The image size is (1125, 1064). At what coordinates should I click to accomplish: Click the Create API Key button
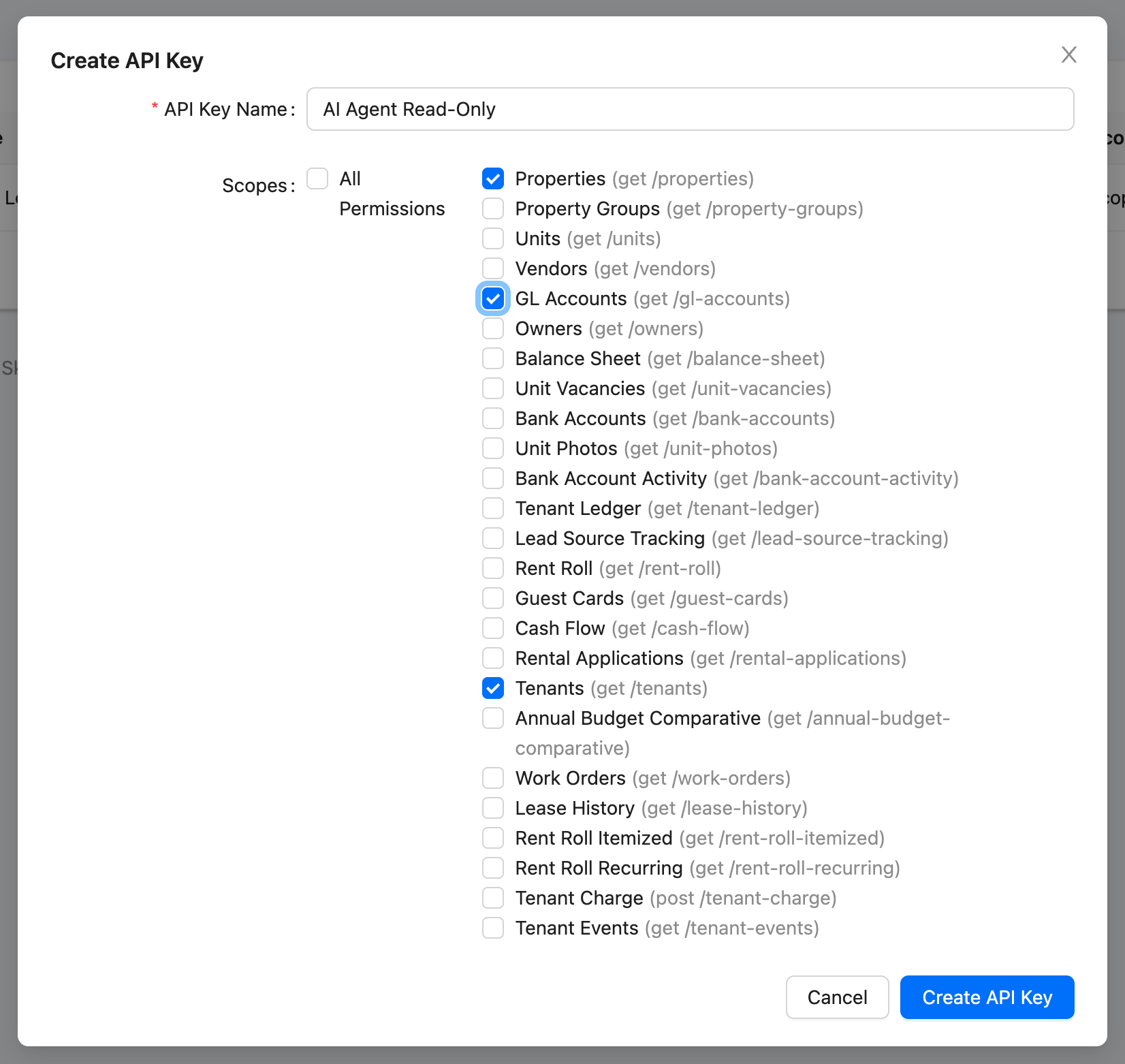pos(987,997)
